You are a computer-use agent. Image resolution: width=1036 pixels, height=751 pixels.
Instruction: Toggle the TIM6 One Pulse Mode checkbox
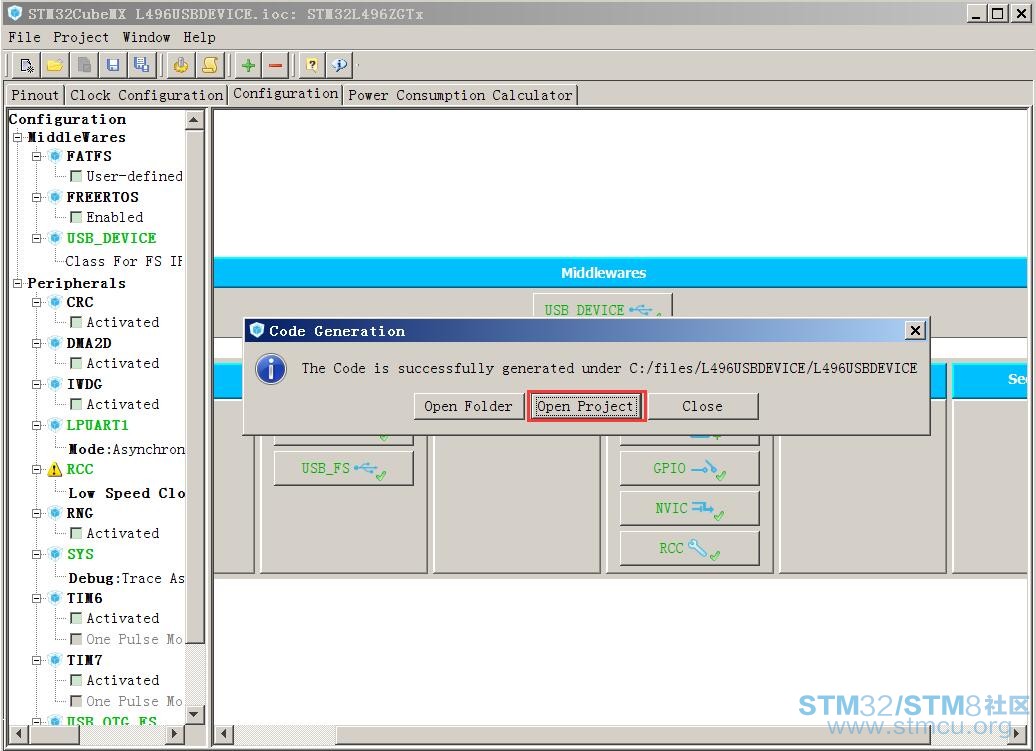(x=76, y=639)
